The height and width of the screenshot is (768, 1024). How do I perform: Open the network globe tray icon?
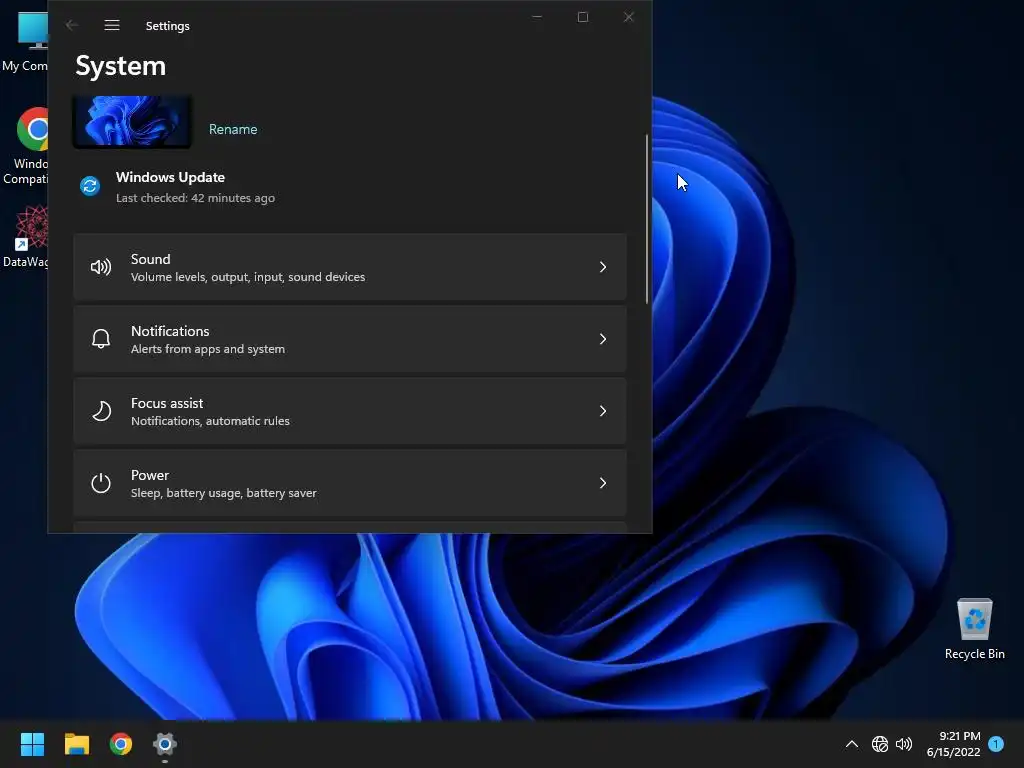click(x=880, y=744)
